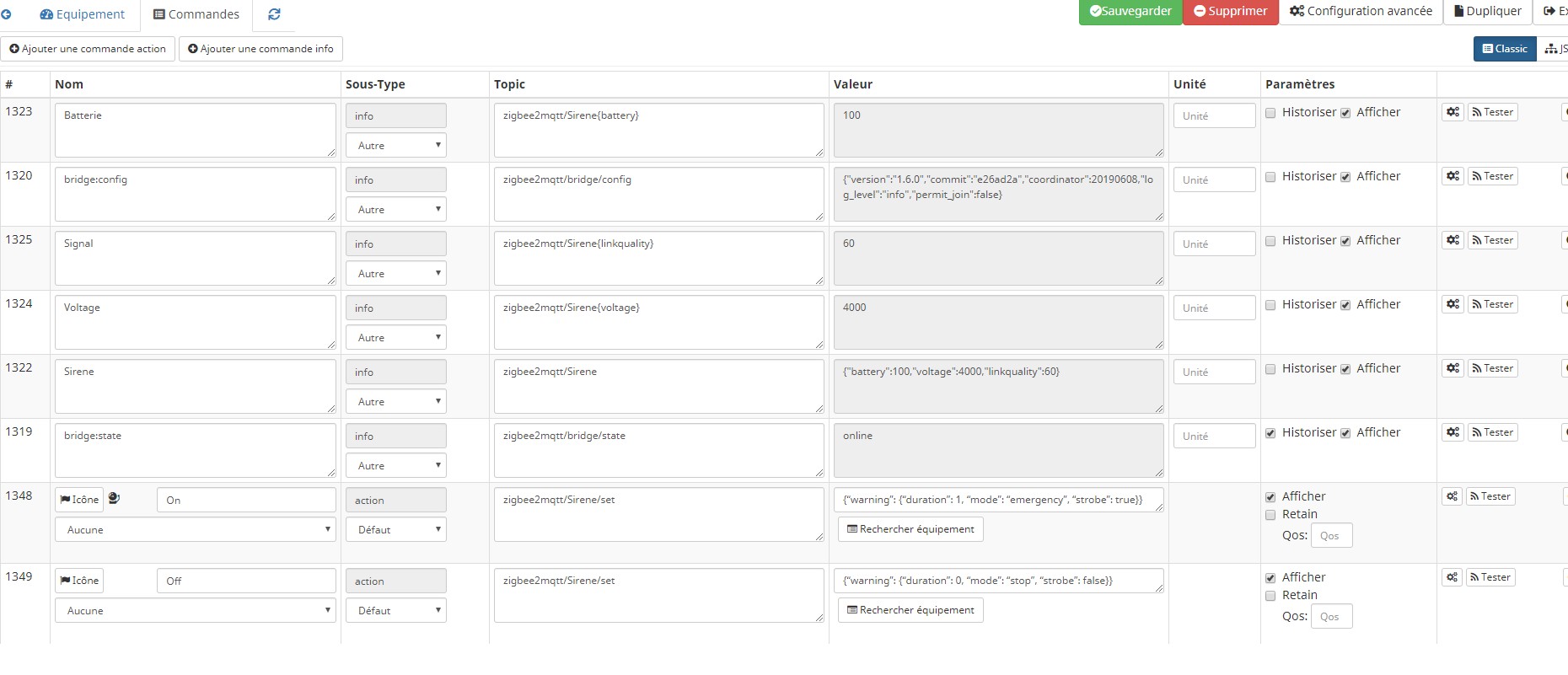Enable Retain checkbox for On command

click(1270, 515)
